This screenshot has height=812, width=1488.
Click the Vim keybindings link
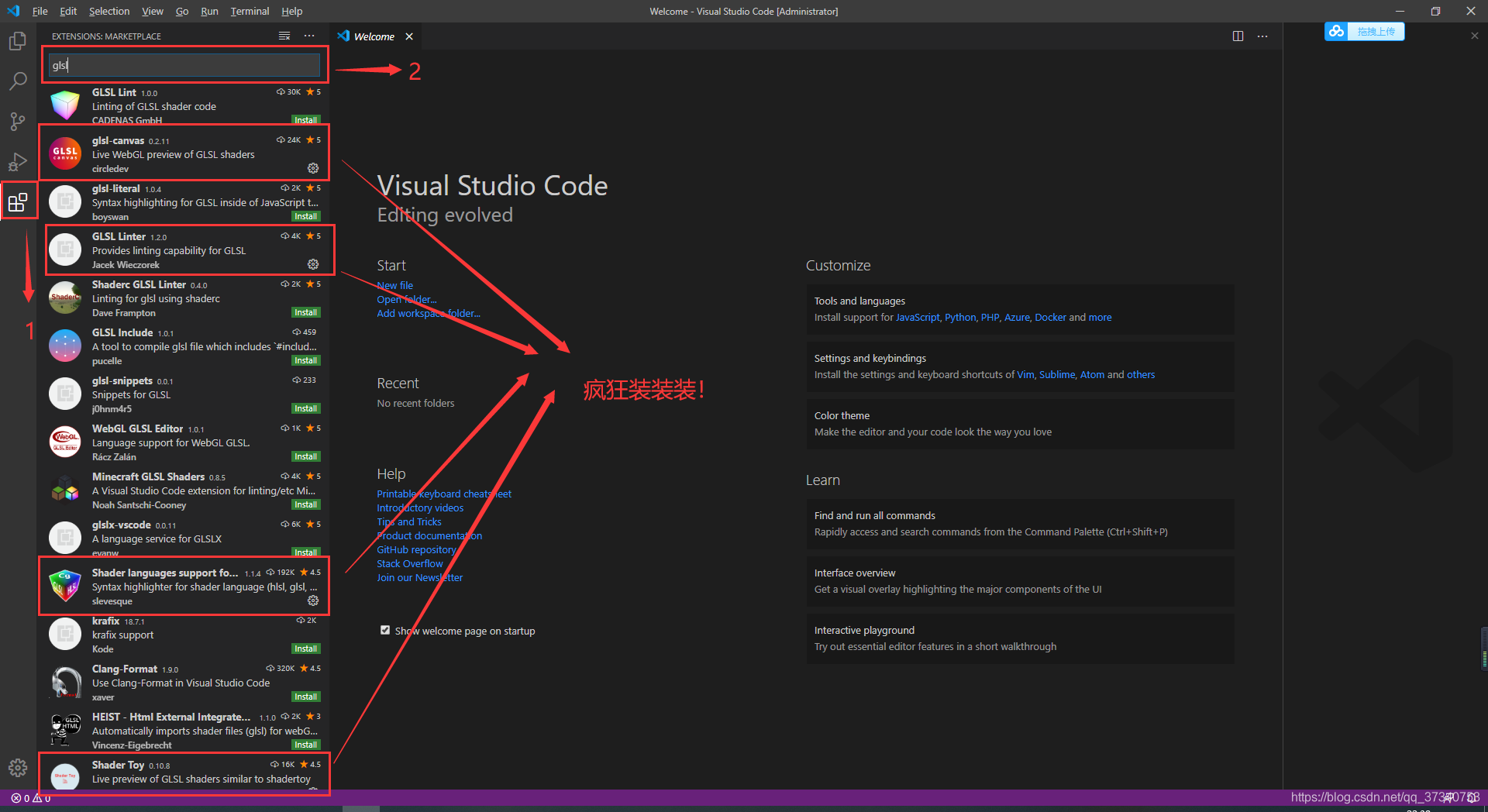pyautogui.click(x=1025, y=374)
